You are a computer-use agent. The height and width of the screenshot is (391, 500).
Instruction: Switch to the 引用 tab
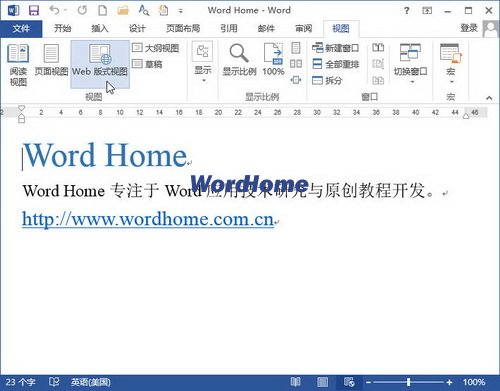pos(229,28)
